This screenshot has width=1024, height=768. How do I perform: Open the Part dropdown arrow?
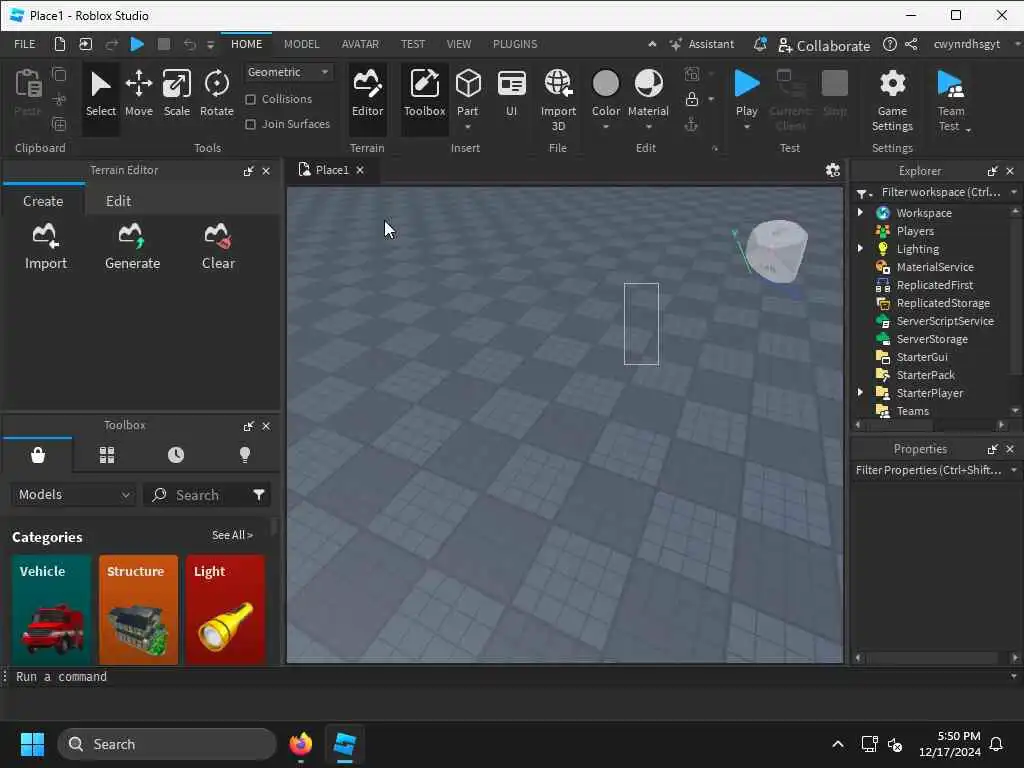click(468, 127)
